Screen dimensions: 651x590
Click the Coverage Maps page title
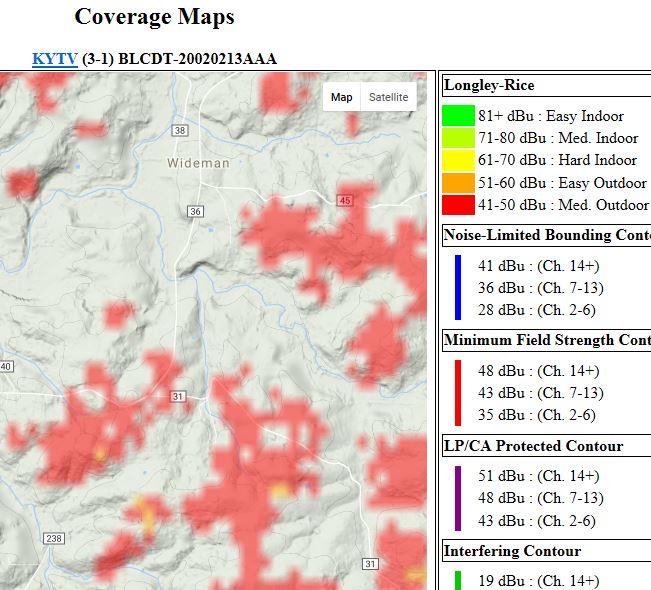coord(154,17)
